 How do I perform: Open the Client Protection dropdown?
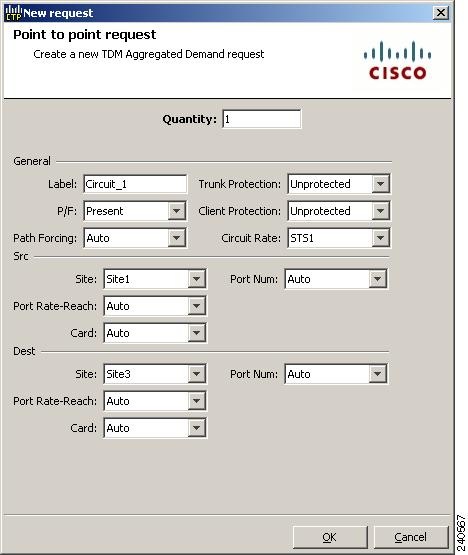click(x=339, y=211)
